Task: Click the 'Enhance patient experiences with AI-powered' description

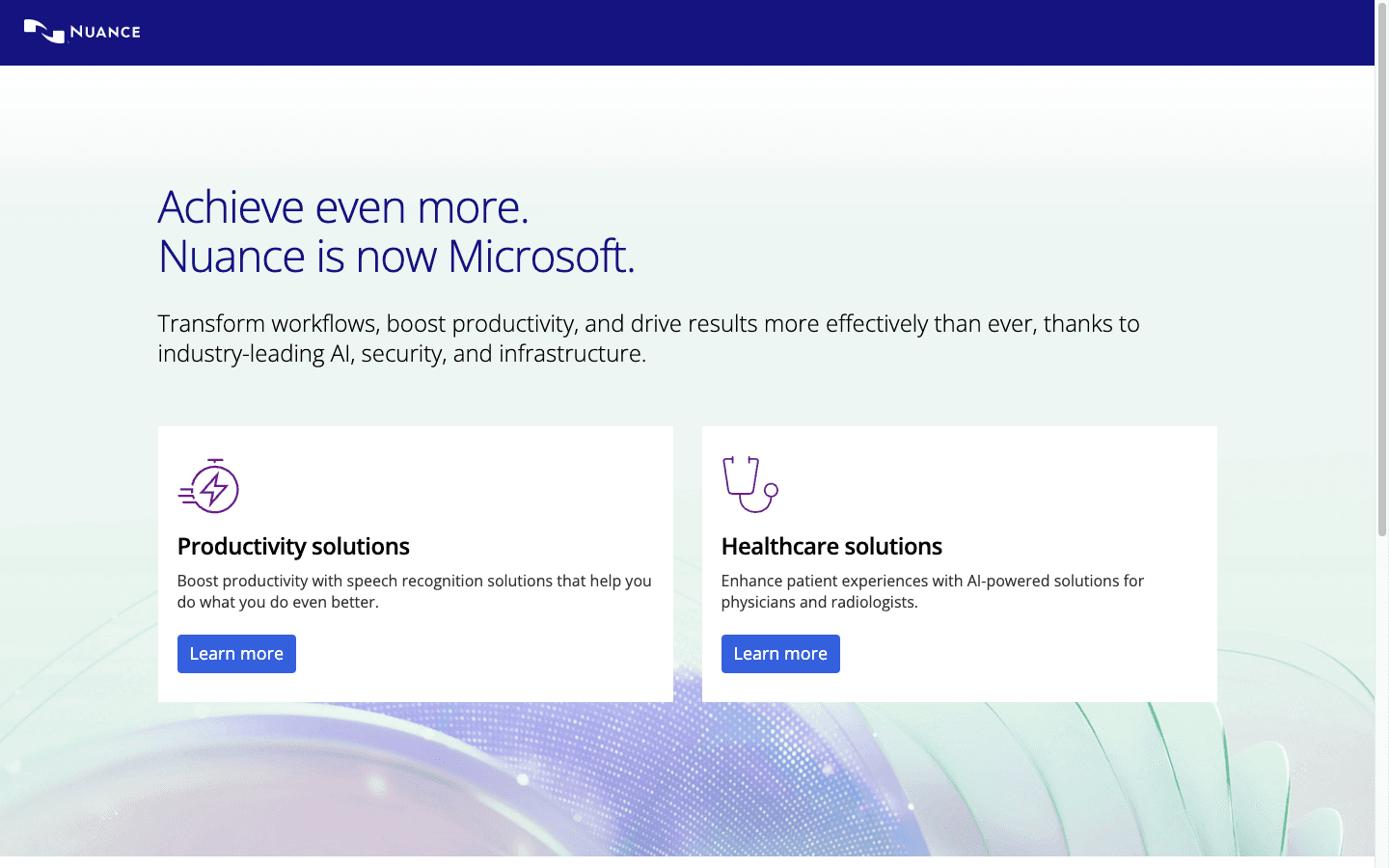Action: (x=933, y=591)
